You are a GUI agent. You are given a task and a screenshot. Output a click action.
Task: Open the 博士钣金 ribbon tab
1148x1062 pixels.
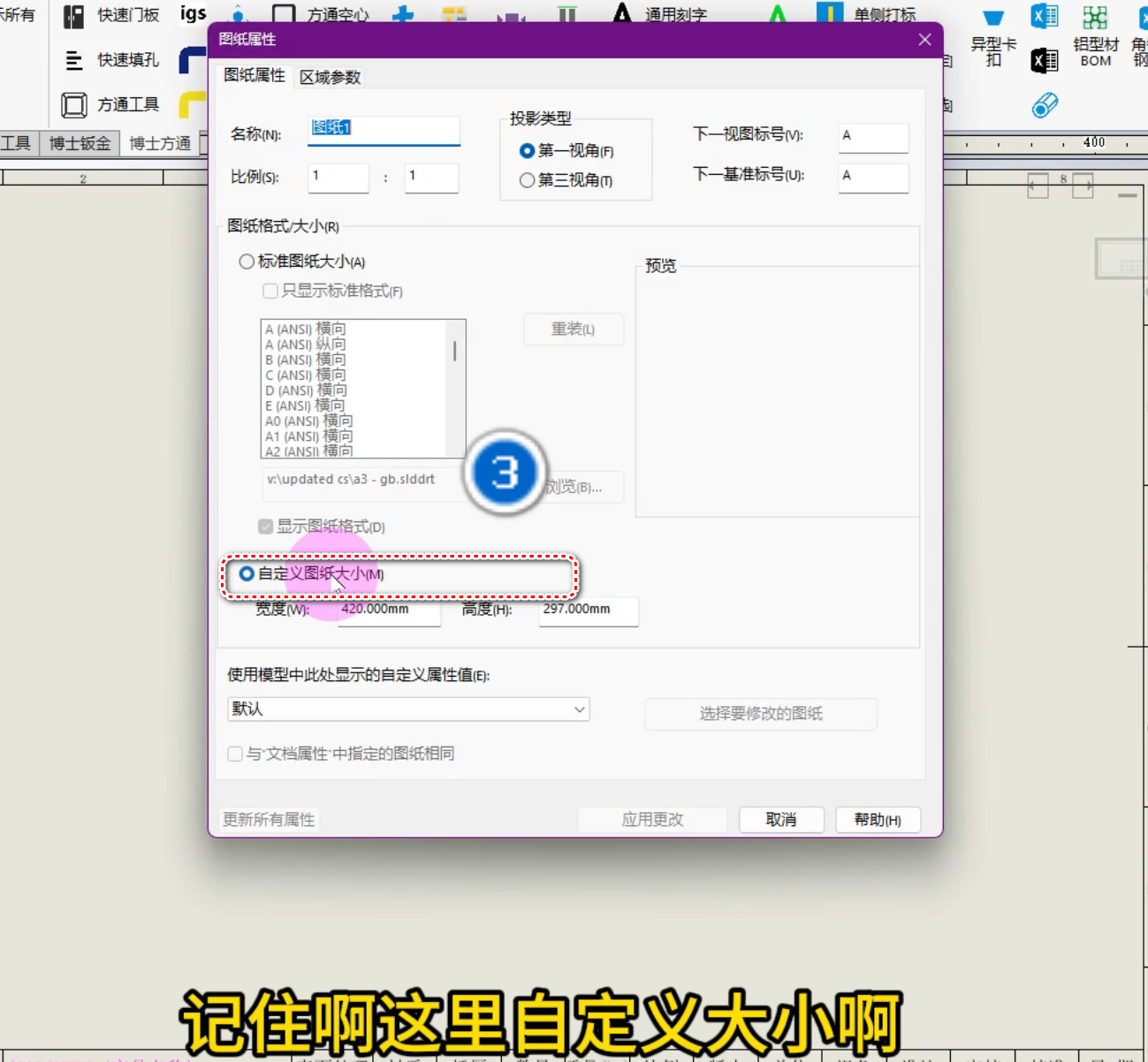point(80,143)
